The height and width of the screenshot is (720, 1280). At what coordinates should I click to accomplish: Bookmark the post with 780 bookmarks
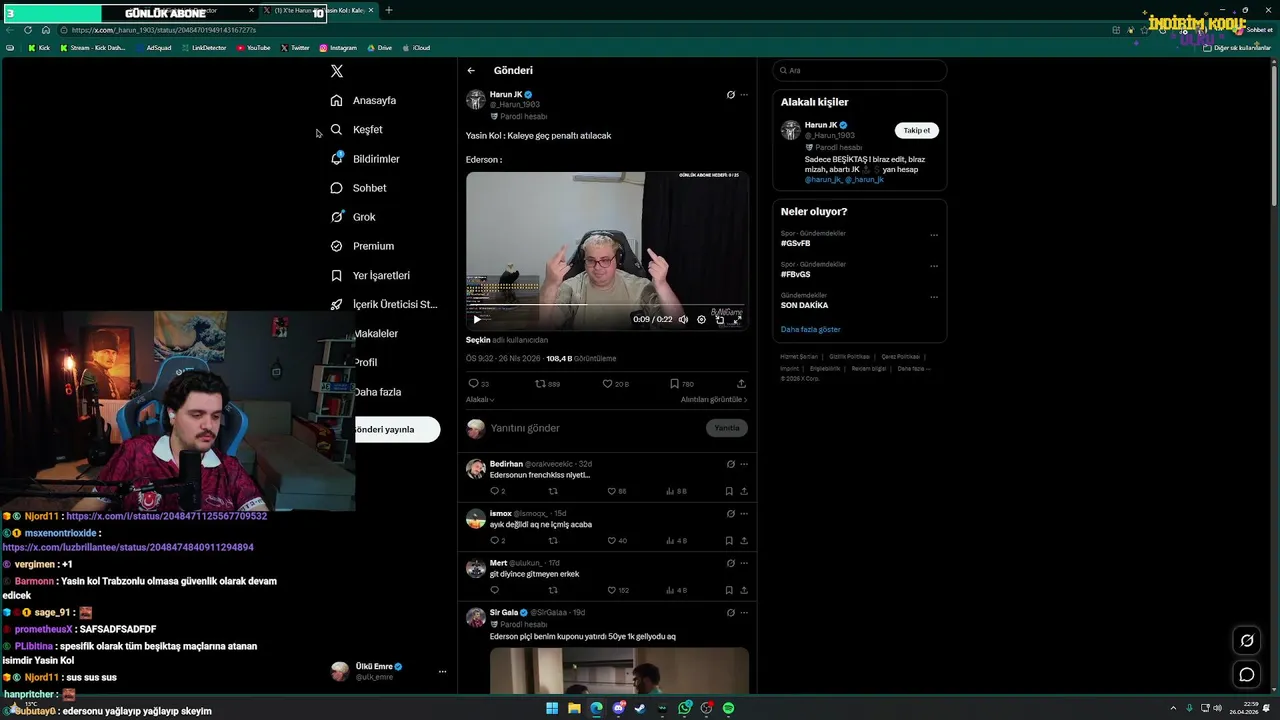coord(681,383)
